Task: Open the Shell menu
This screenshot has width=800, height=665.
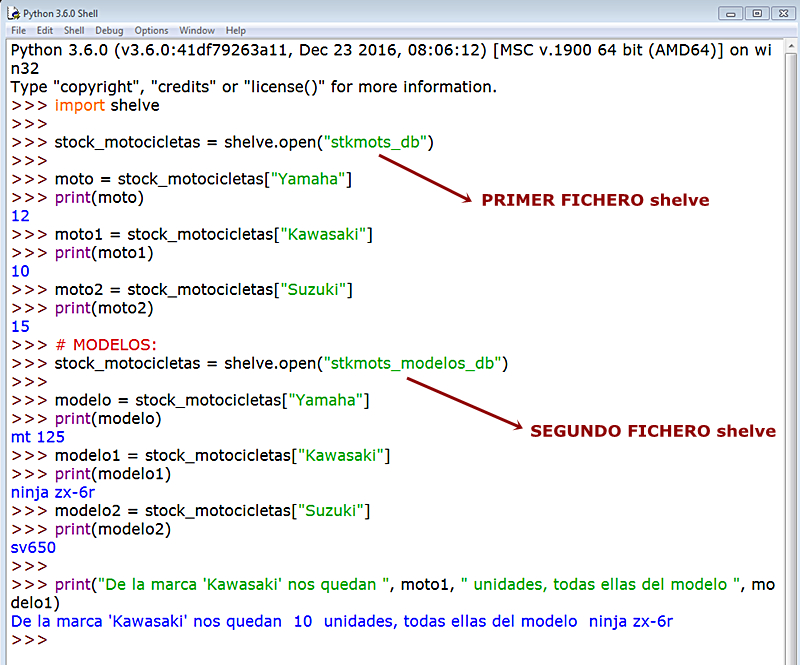Action: tap(73, 30)
